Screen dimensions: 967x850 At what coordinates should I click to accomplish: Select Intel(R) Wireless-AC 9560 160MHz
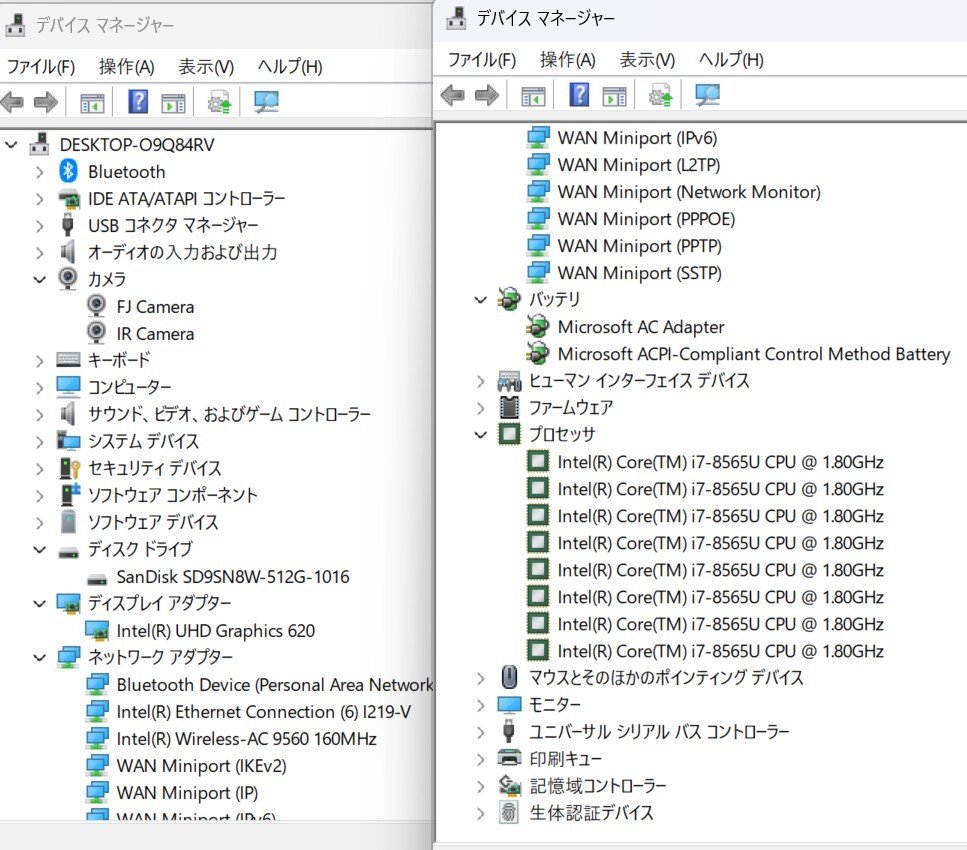[247, 738]
